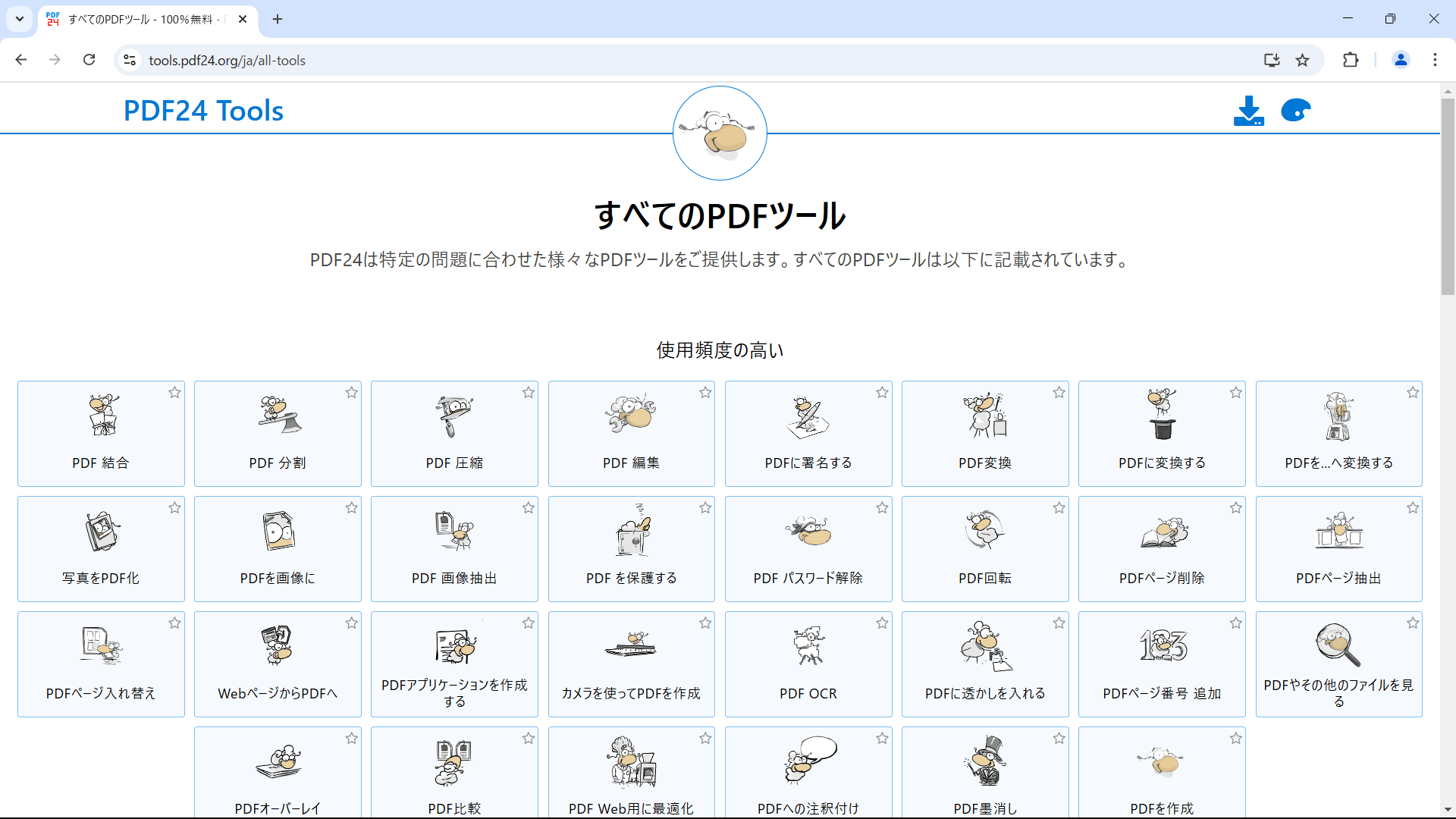
Task: Open the PDFページ番号 追加 123 icon
Action: 1163,646
